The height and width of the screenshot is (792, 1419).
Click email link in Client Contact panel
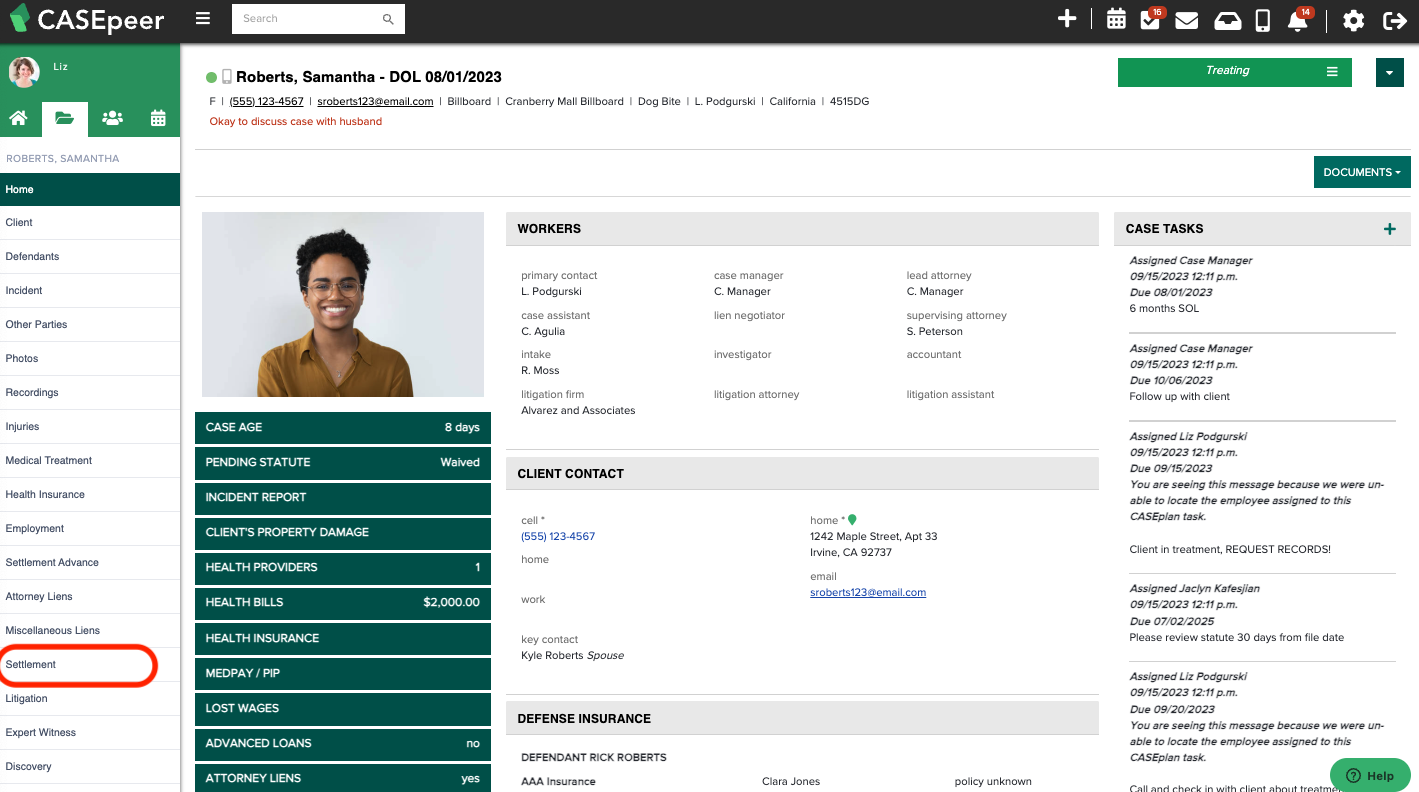(x=868, y=593)
